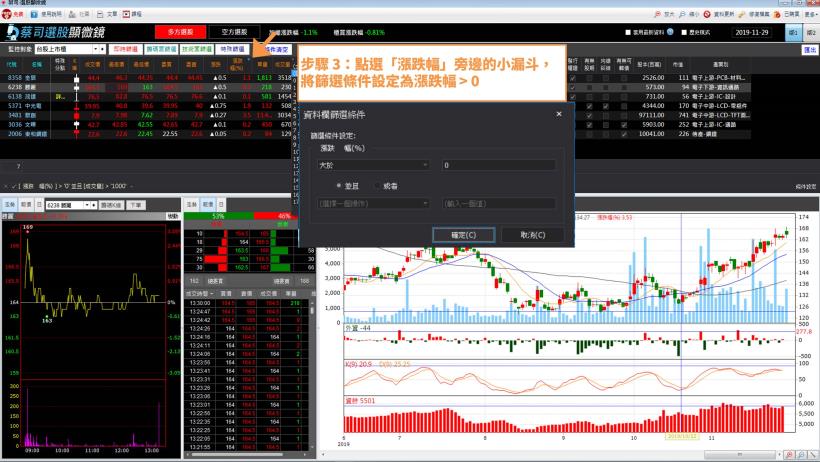The width and height of the screenshot is (820, 462).
Task: Click the 資料更新 data update icon
Action: [707, 14]
